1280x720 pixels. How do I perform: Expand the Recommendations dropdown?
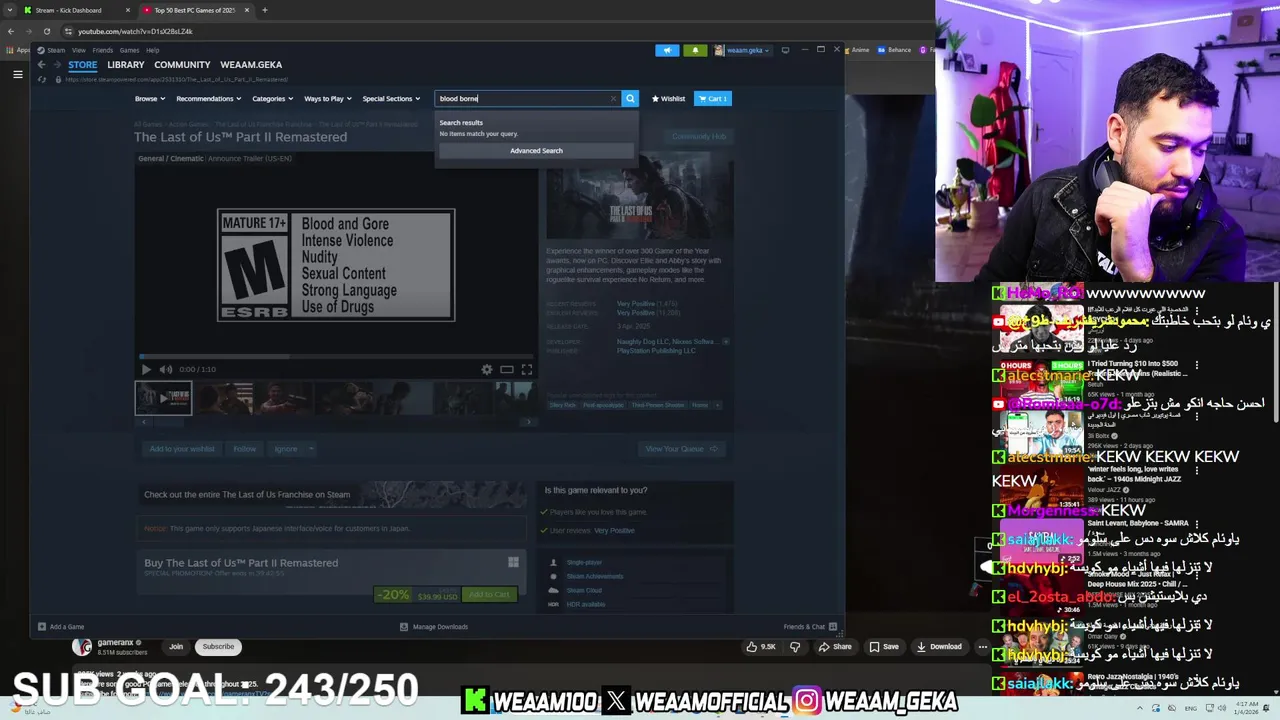209,99
